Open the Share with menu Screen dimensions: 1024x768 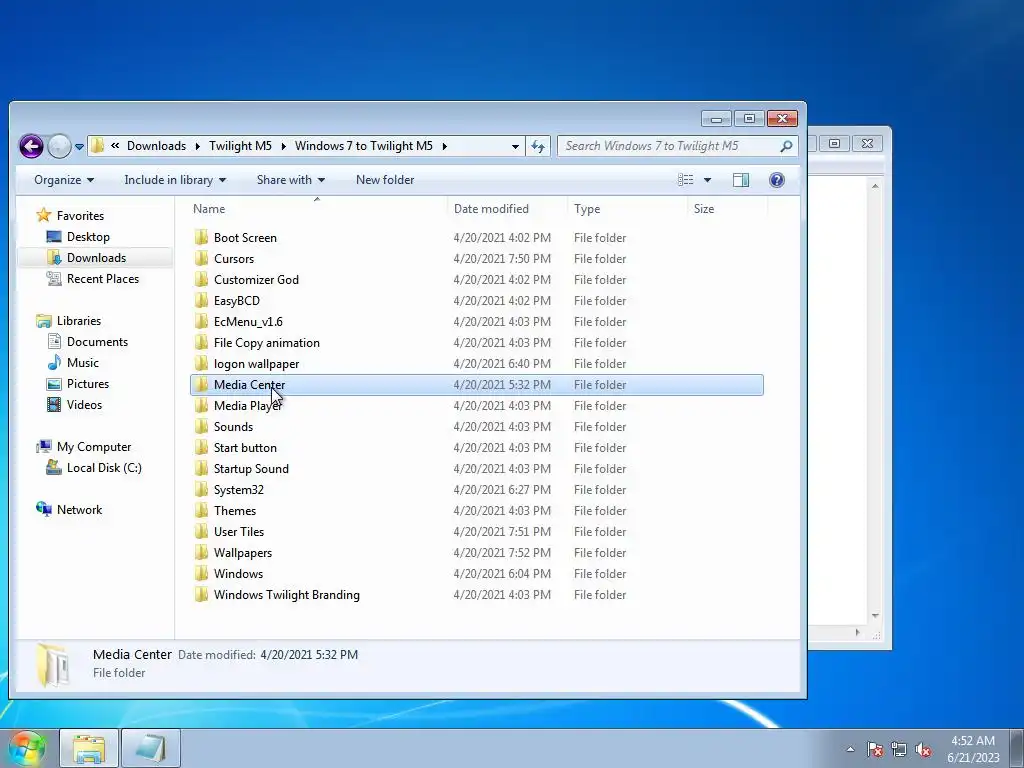coord(291,180)
